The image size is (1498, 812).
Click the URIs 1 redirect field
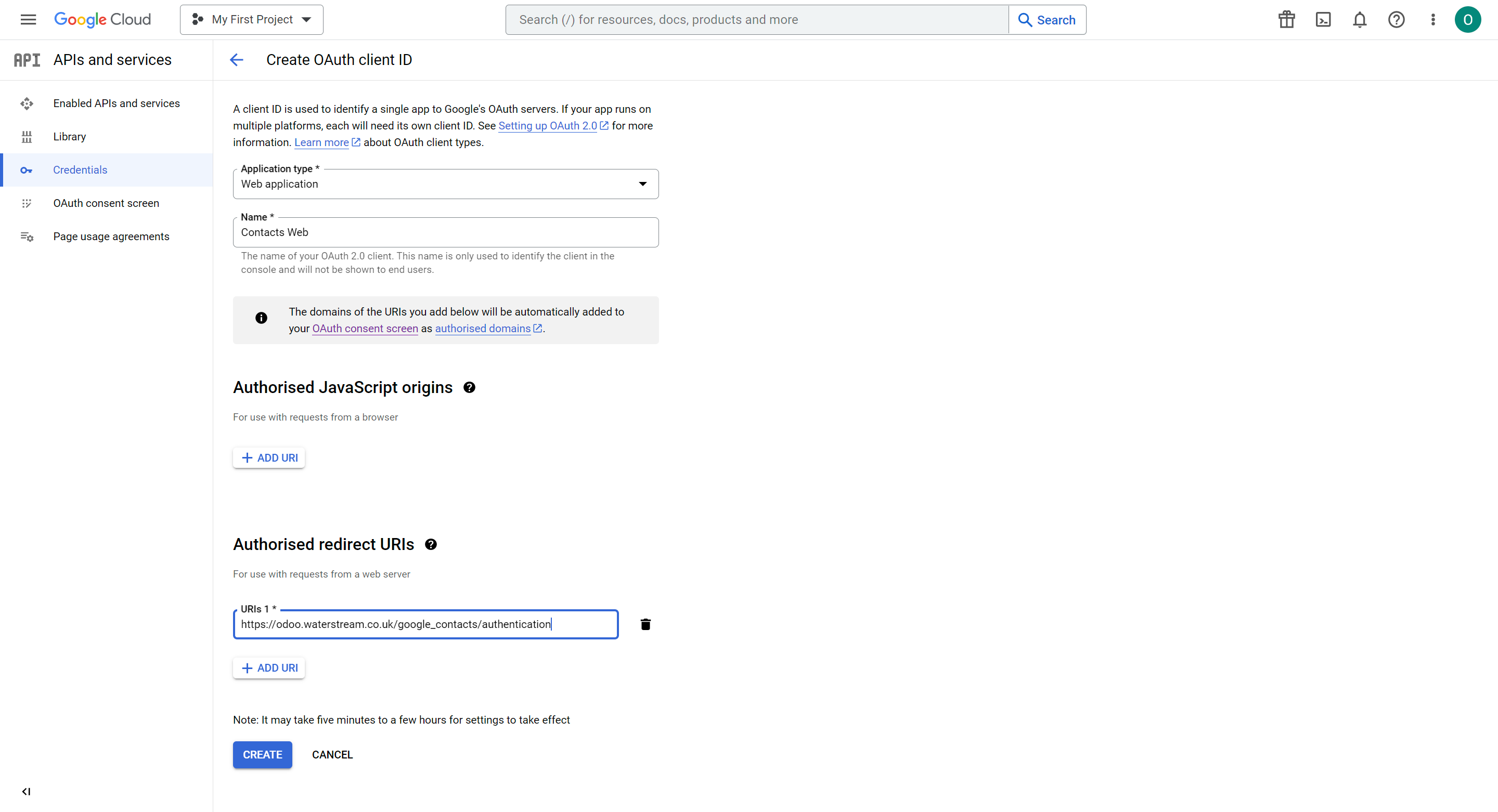425,624
